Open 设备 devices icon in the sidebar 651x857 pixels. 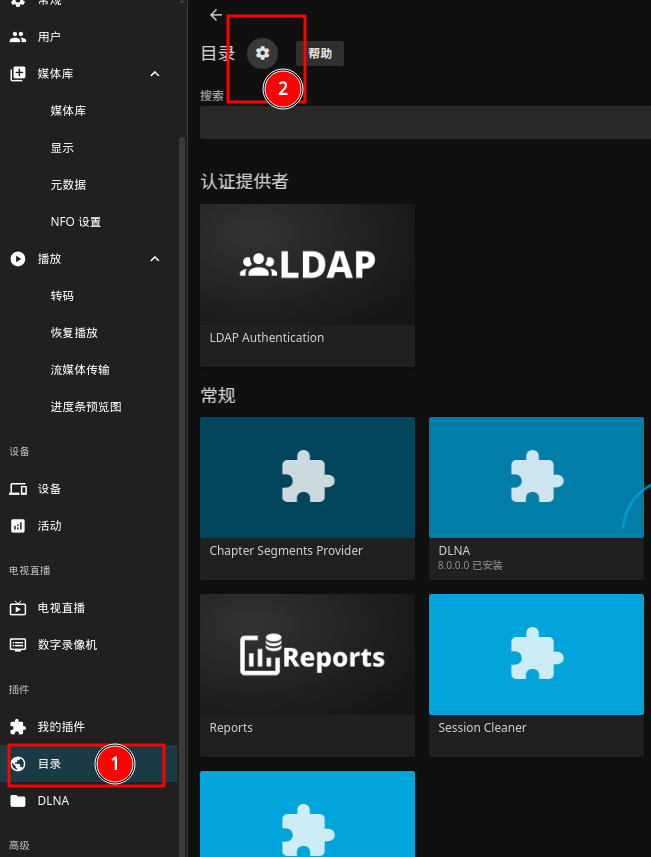[18, 489]
